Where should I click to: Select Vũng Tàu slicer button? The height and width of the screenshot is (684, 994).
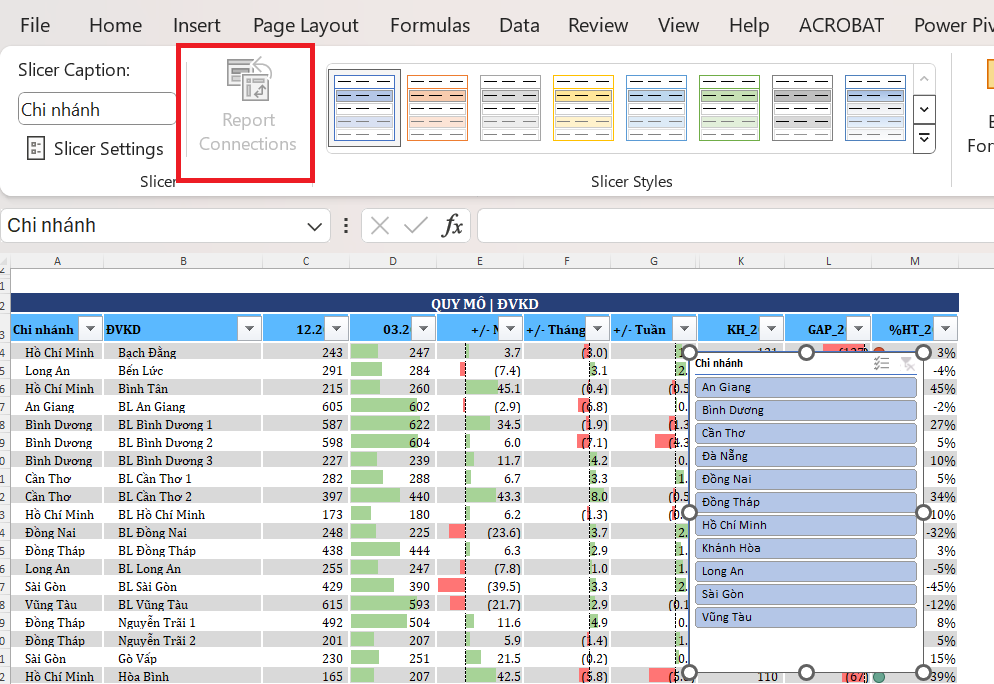(805, 617)
